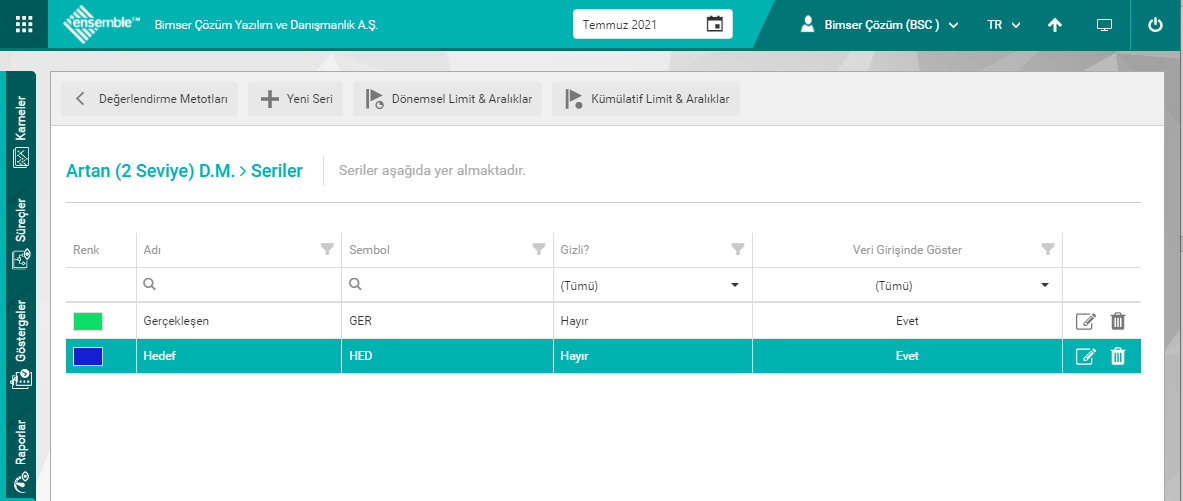The width and height of the screenshot is (1183, 501).
Task: Delete the Hedef series row
Action: 1118,356
